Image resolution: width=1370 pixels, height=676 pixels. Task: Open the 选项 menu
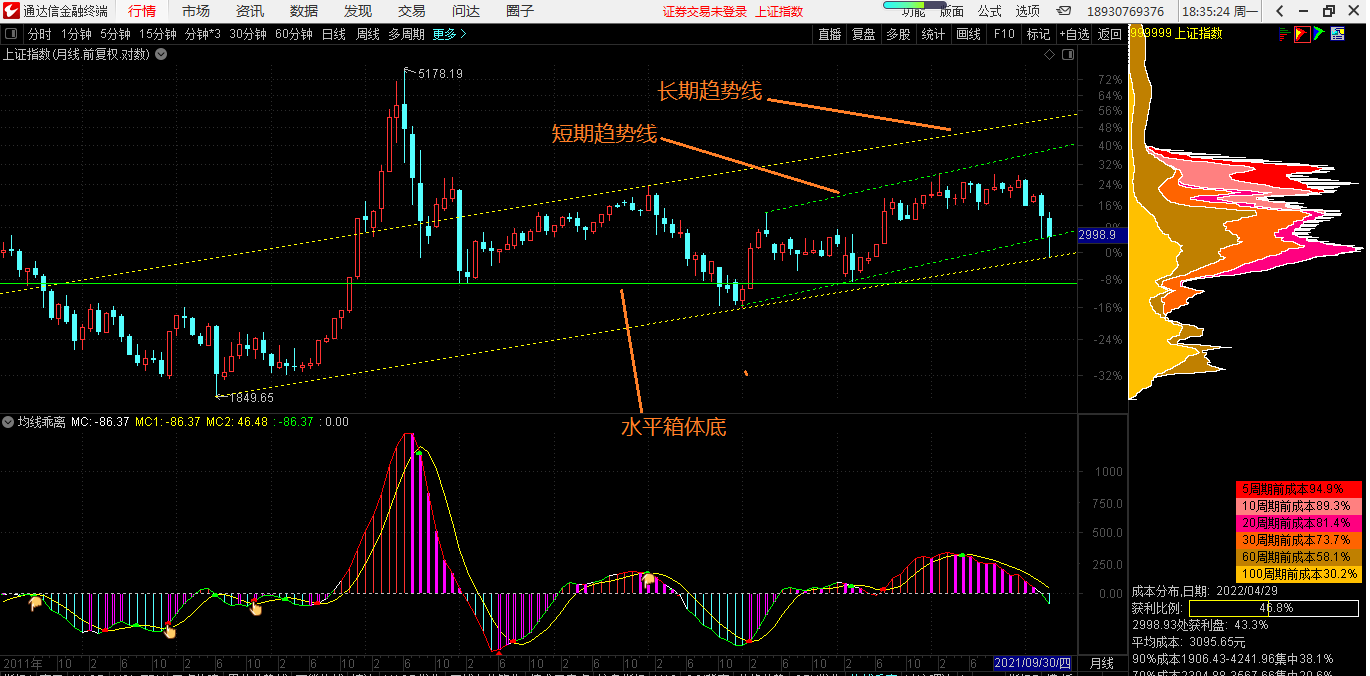1028,11
